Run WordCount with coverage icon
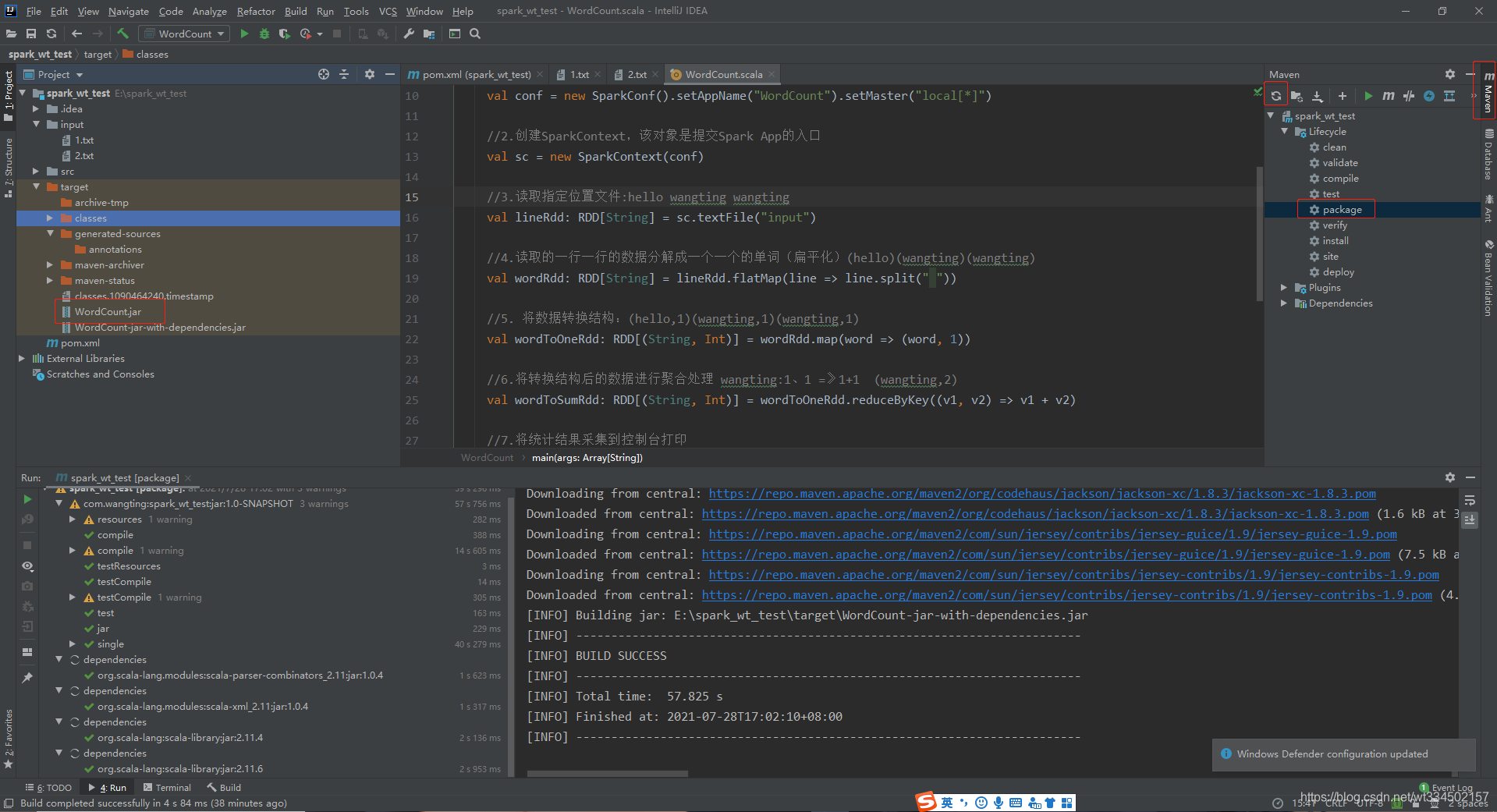1497x812 pixels. point(284,34)
